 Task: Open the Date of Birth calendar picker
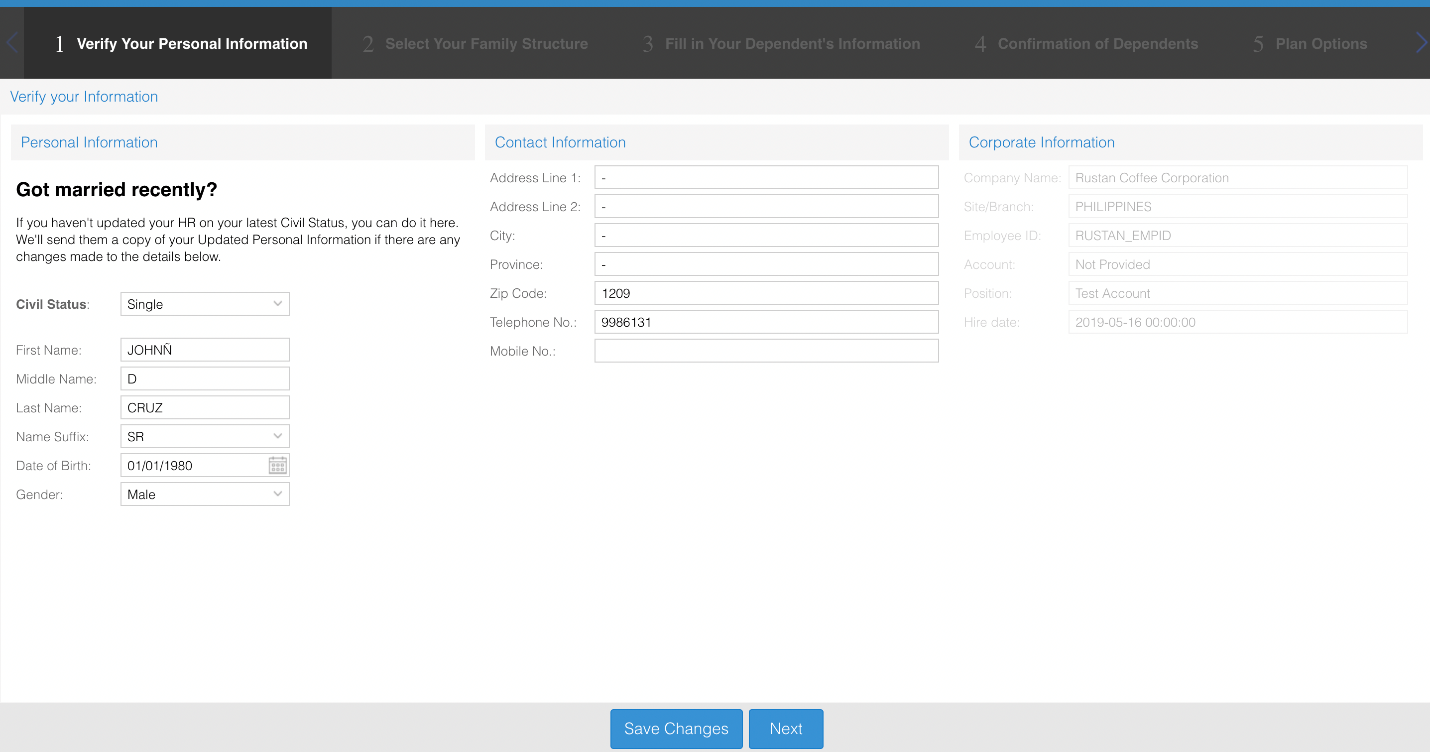(278, 465)
